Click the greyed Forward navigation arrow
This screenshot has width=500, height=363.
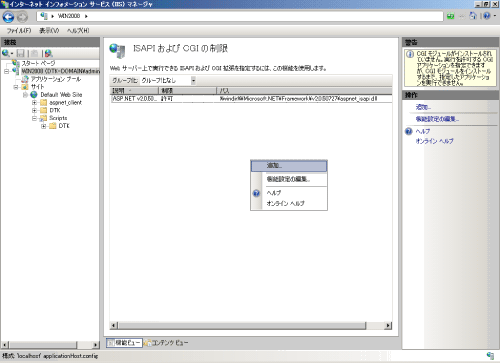tap(22, 17)
